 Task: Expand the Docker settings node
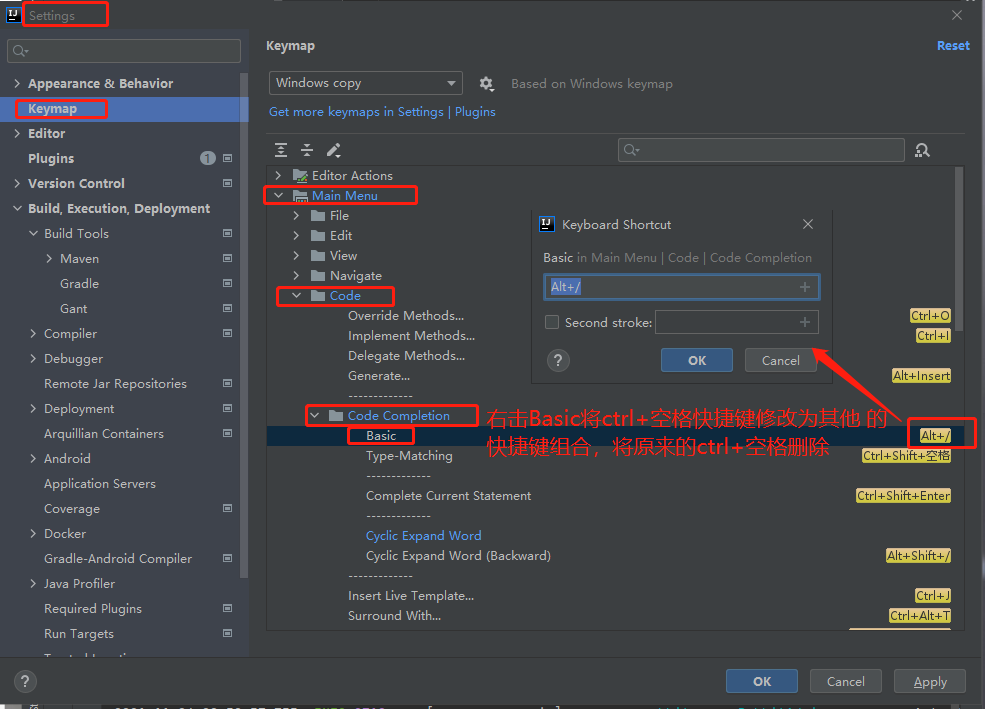33,534
